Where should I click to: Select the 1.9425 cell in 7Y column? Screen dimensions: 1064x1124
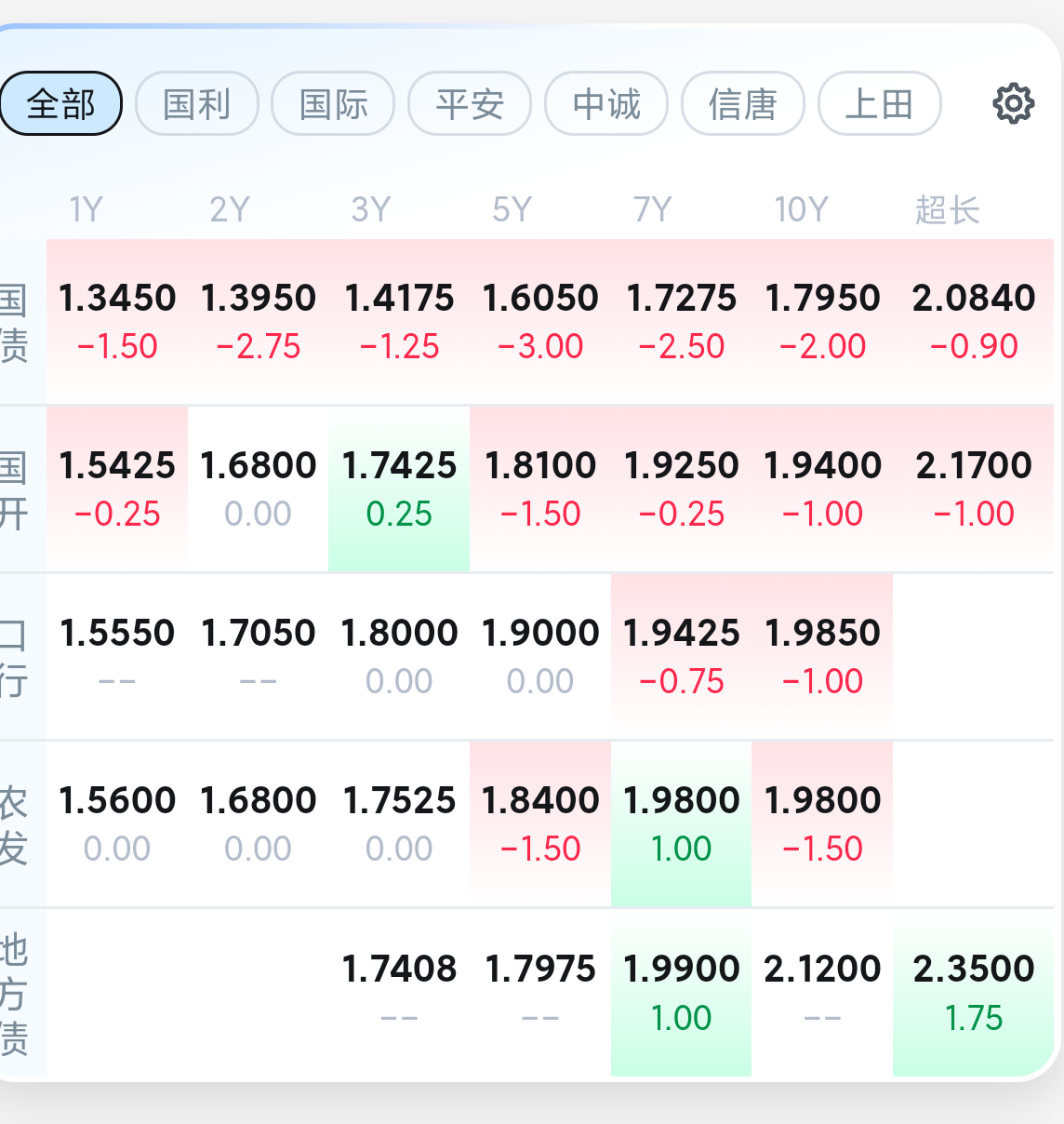[681, 656]
